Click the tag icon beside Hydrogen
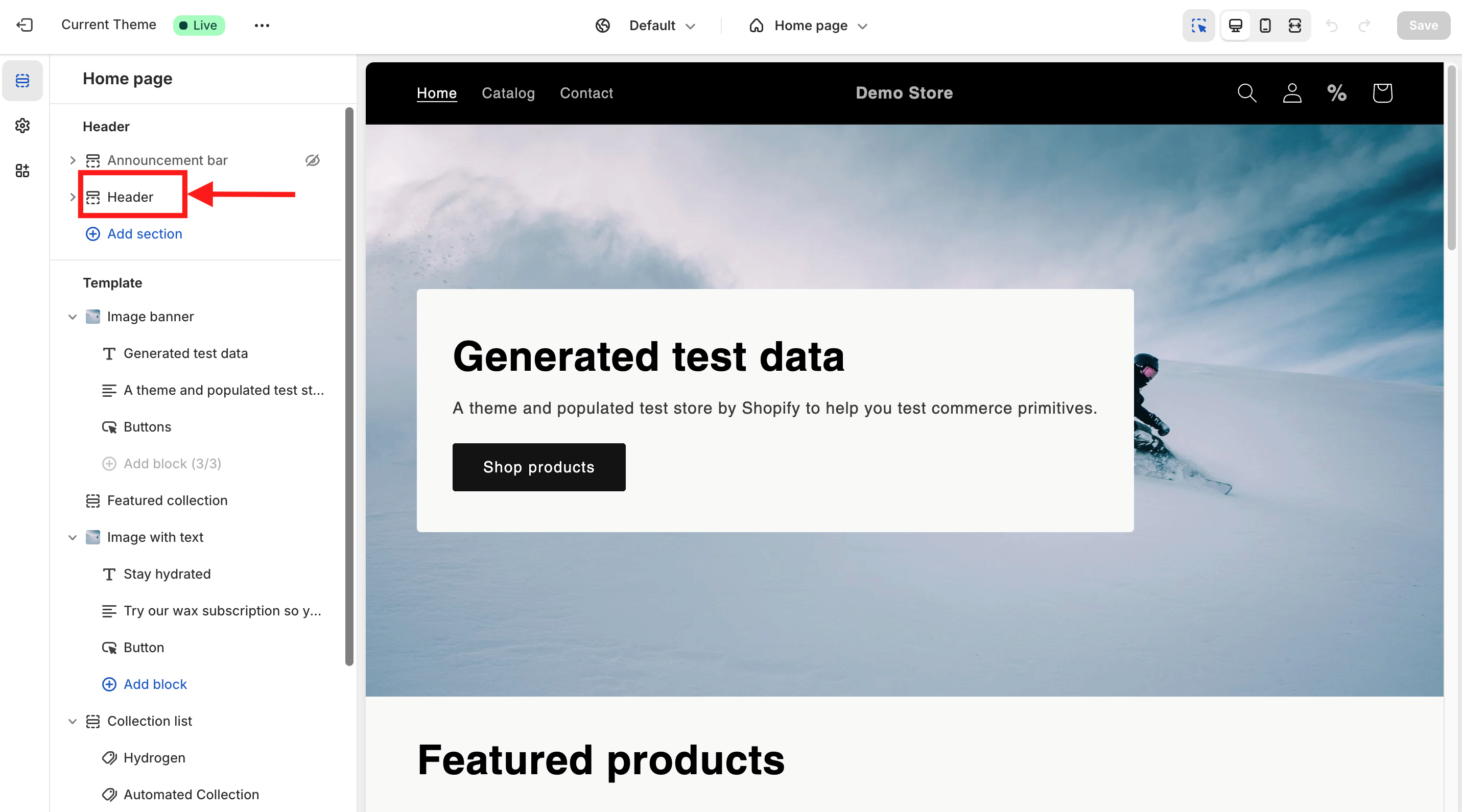Viewport: 1462px width, 812px height. (109, 758)
